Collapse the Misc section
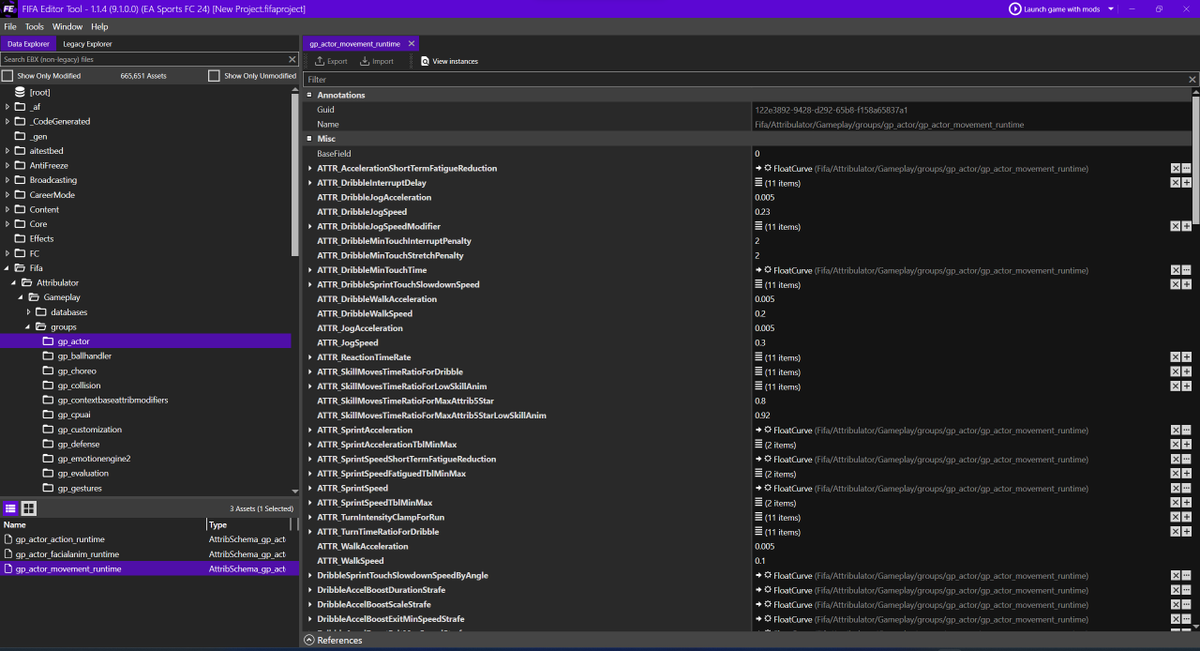Viewport: 1200px width, 651px height. (310, 139)
